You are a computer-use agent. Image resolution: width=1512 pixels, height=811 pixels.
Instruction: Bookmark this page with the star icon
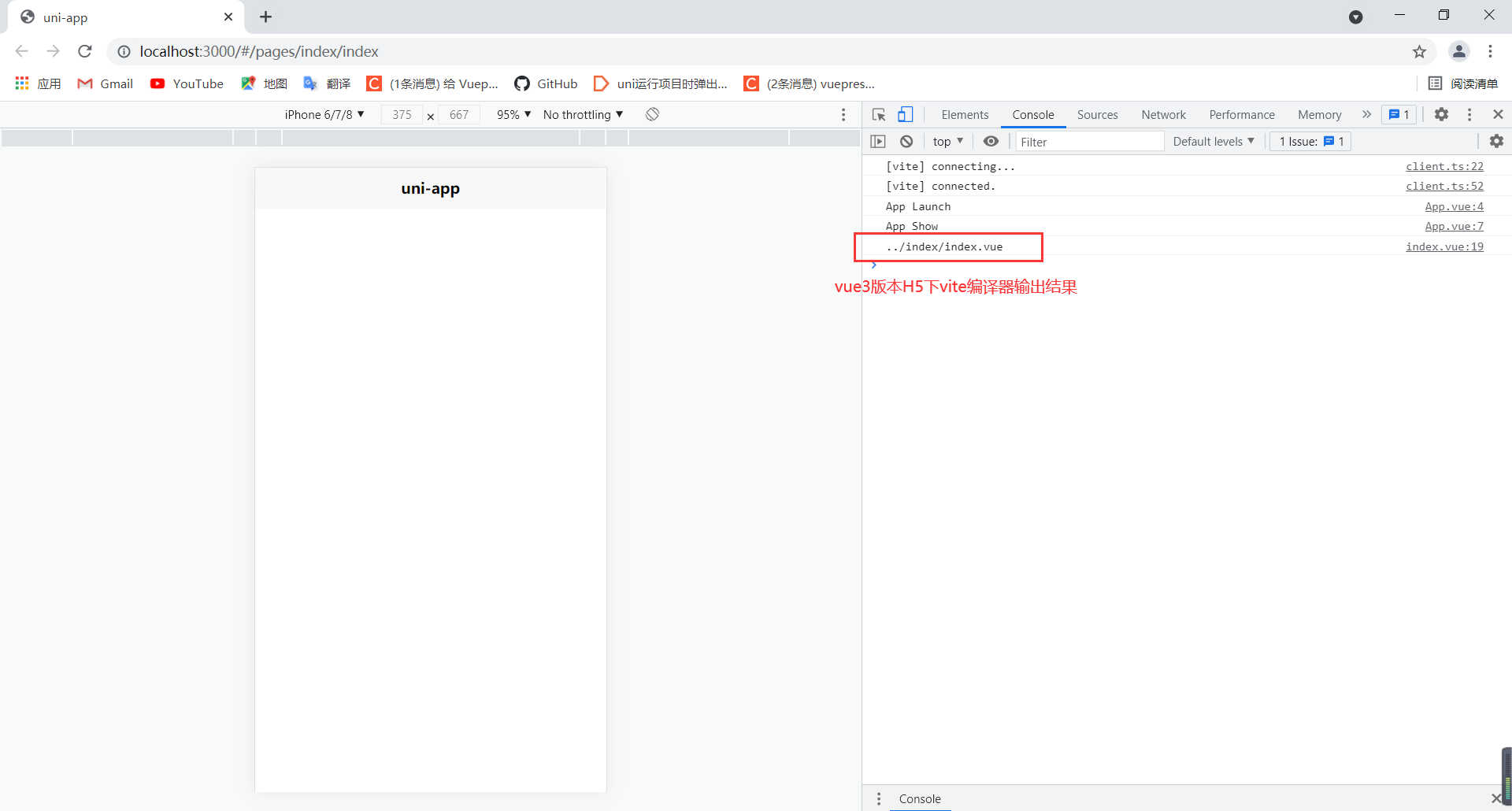tap(1419, 52)
